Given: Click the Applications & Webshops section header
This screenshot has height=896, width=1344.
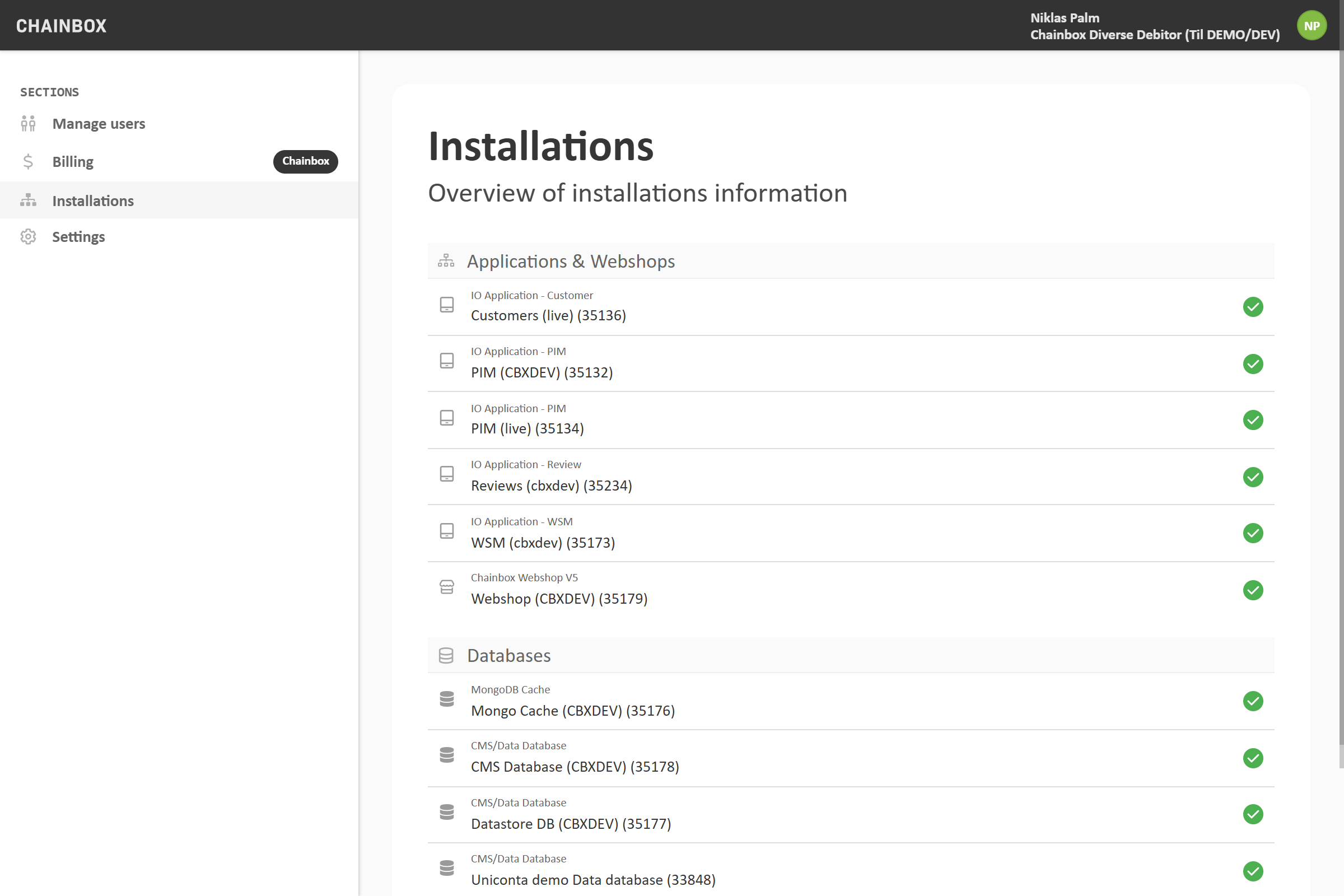Looking at the screenshot, I should pyautogui.click(x=570, y=261).
